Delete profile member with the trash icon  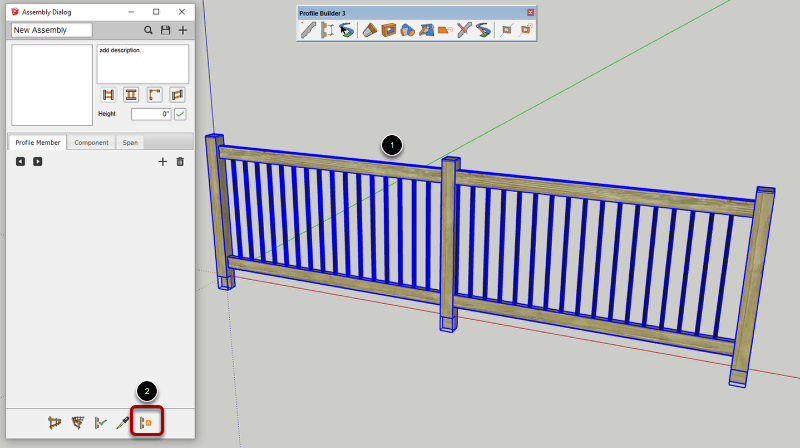click(180, 161)
